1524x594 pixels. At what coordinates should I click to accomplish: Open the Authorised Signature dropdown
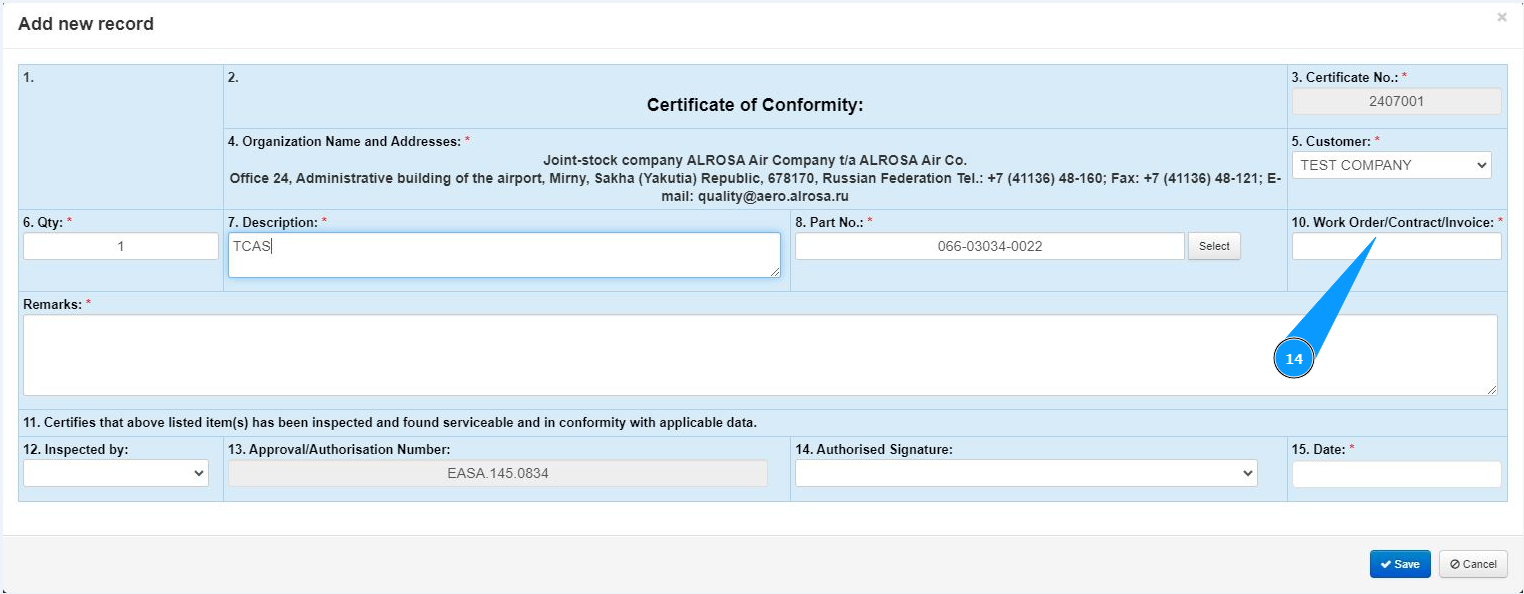point(1026,473)
